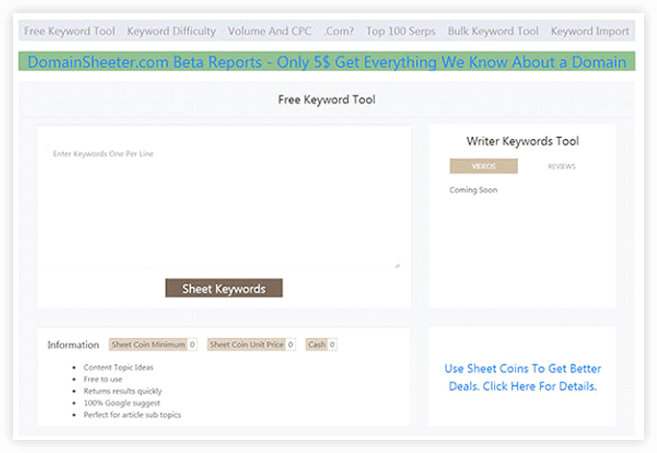Open the Keyword Difficulty menu item

pyautogui.click(x=171, y=31)
